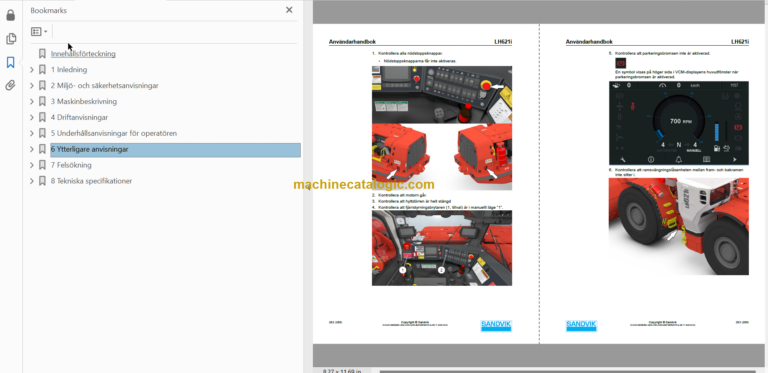Open 8 Tekniska specifikationer bookmark

coord(91,181)
